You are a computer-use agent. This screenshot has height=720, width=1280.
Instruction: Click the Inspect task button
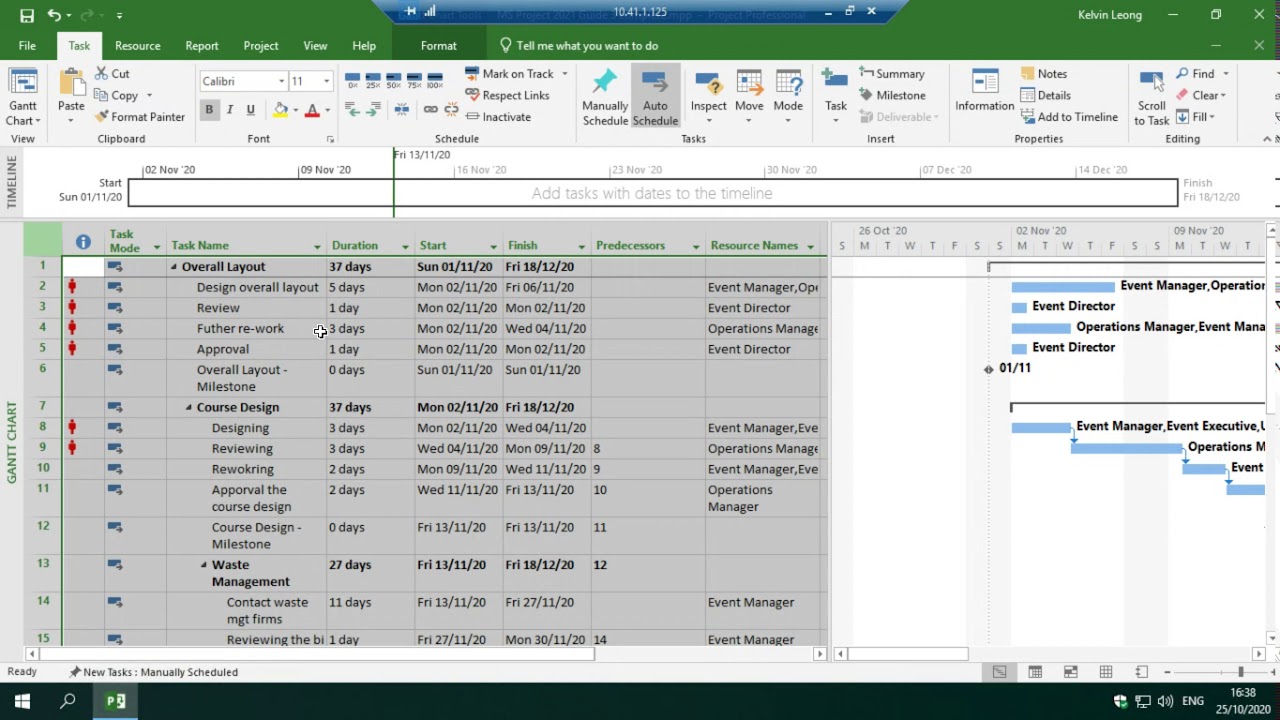point(708,98)
